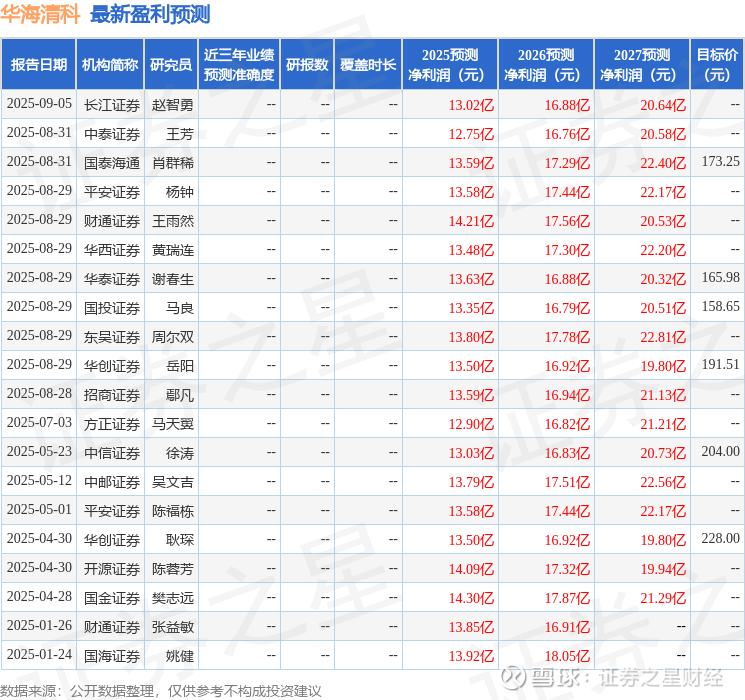Screen dimensions: 745x700
Task: Select the 2027预测净利润 column header
Action: coord(642,65)
